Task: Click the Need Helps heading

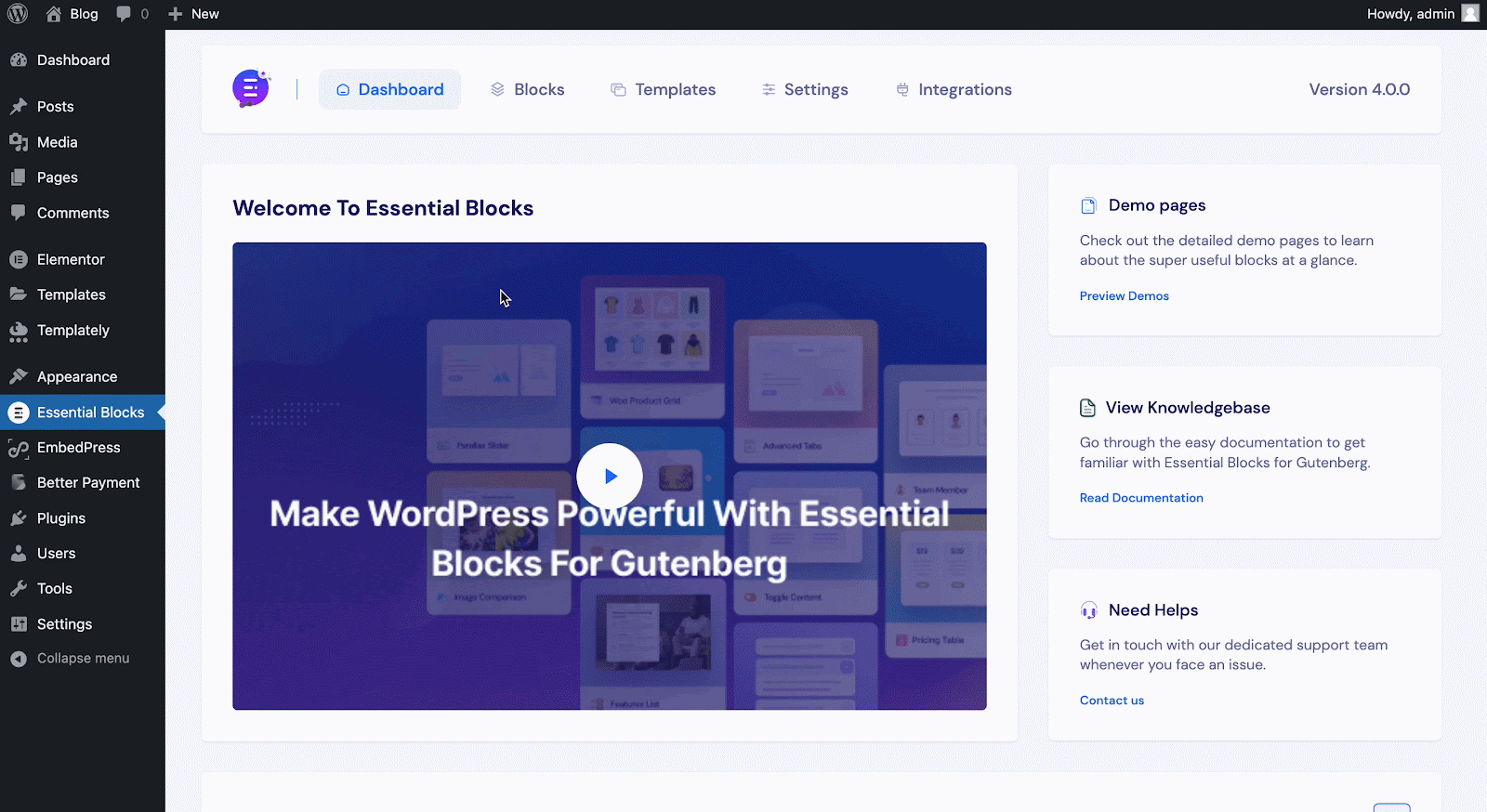Action: coord(1153,610)
